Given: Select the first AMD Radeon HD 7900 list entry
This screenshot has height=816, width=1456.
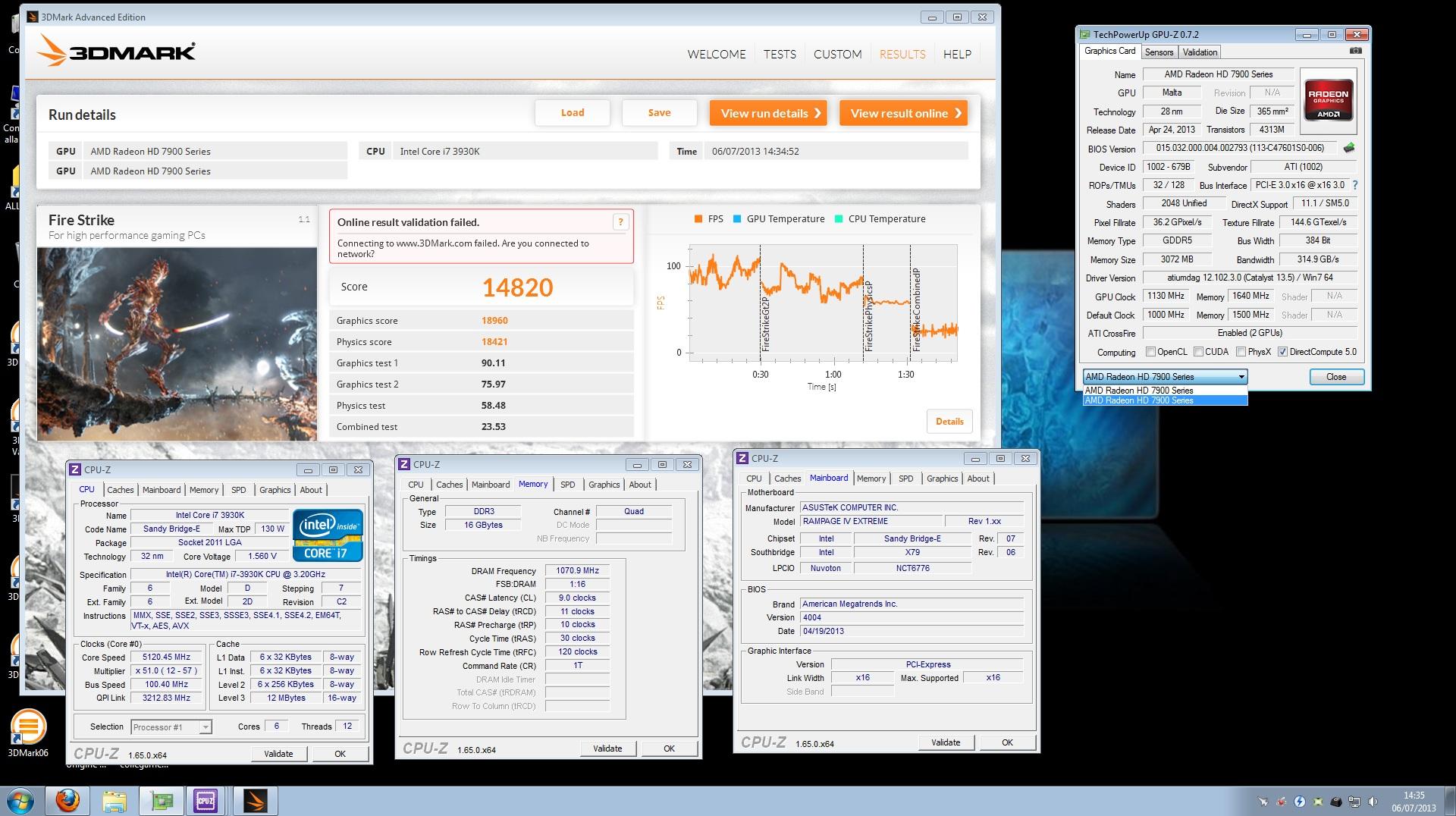Looking at the screenshot, I should coord(1165,391).
